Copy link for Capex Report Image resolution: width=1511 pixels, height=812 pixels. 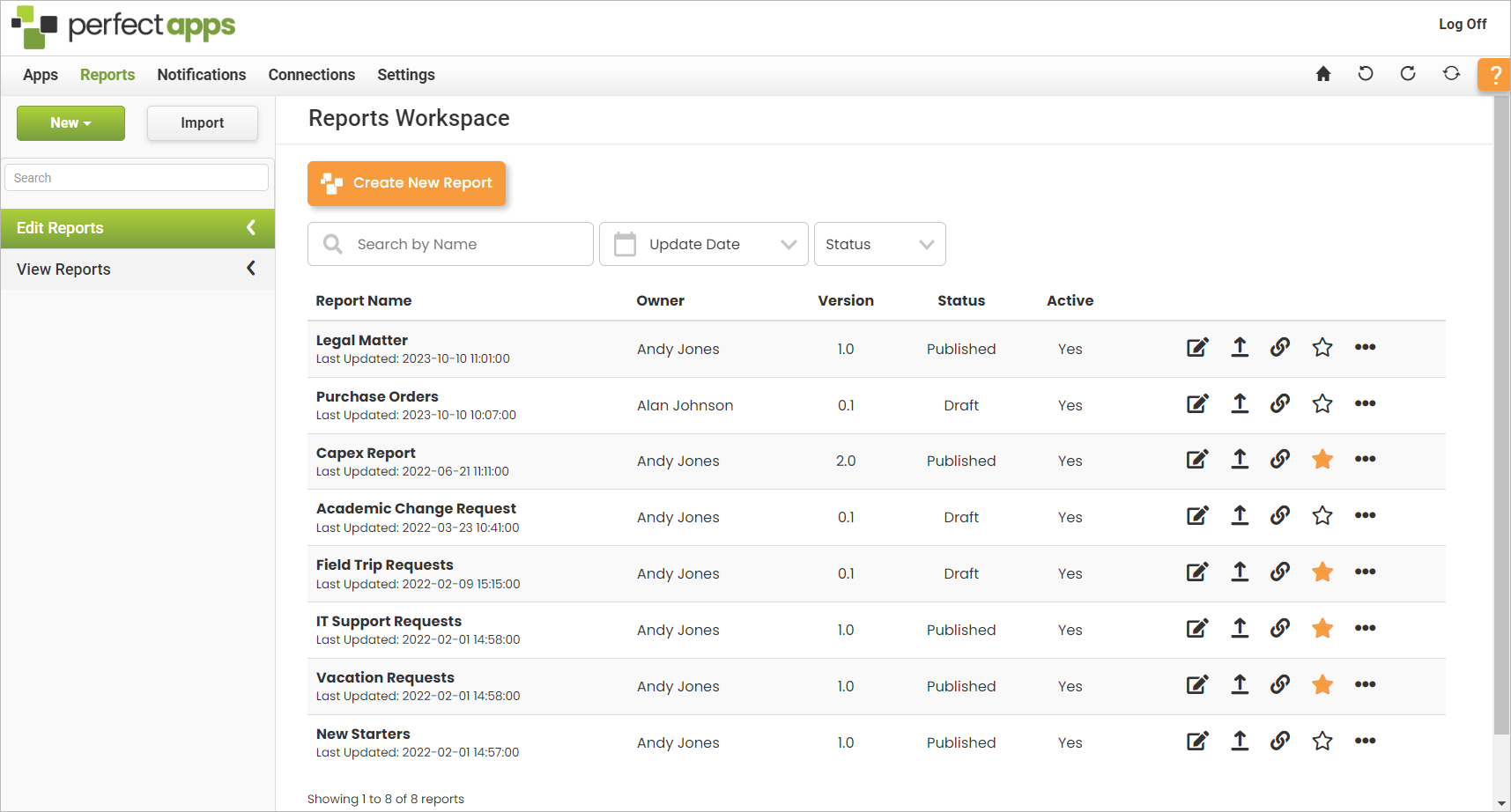pos(1279,460)
